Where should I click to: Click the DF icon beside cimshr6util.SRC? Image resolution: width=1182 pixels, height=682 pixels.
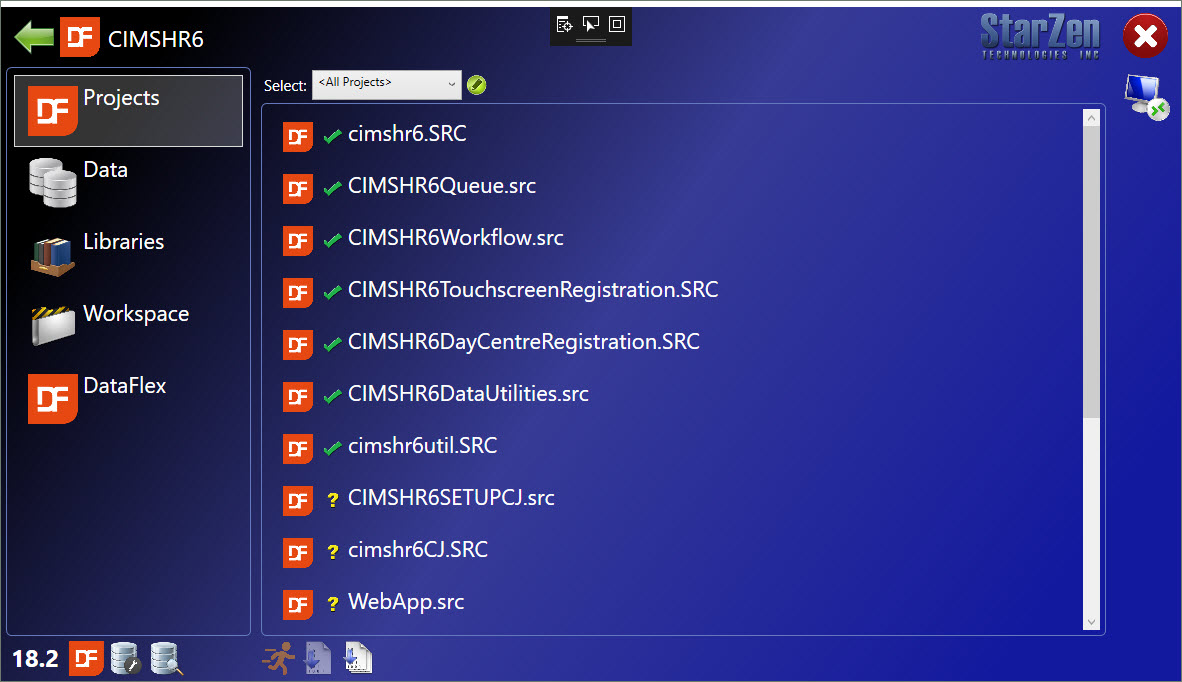click(x=298, y=448)
